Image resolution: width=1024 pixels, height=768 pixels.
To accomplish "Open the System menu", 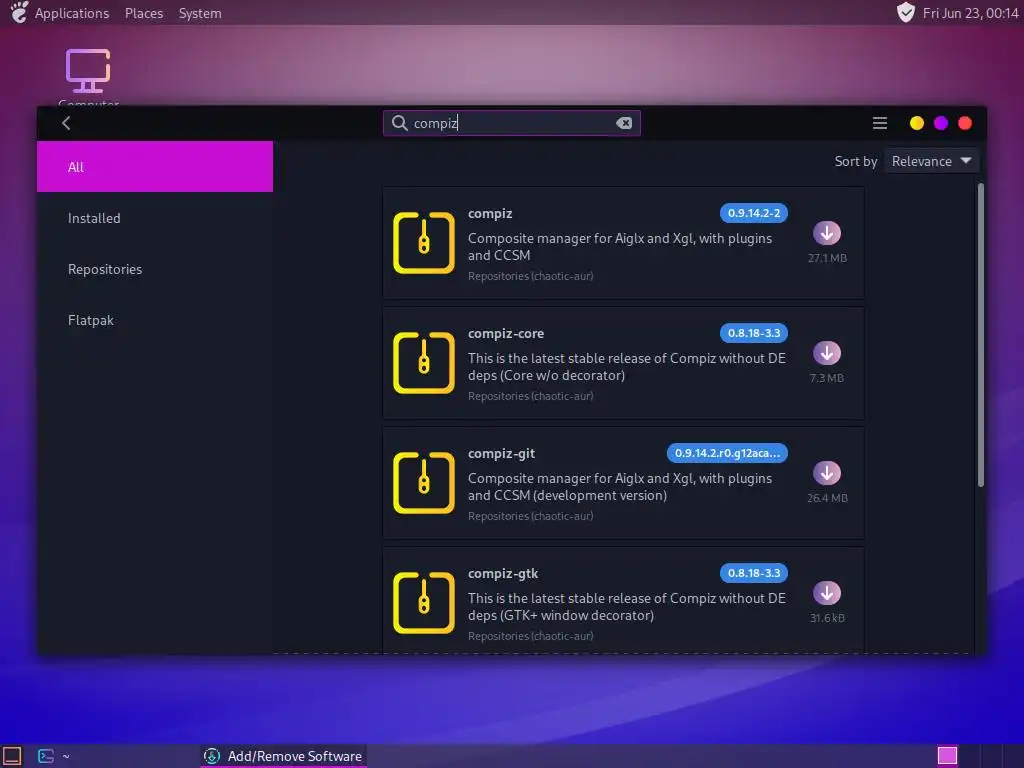I will 200,13.
